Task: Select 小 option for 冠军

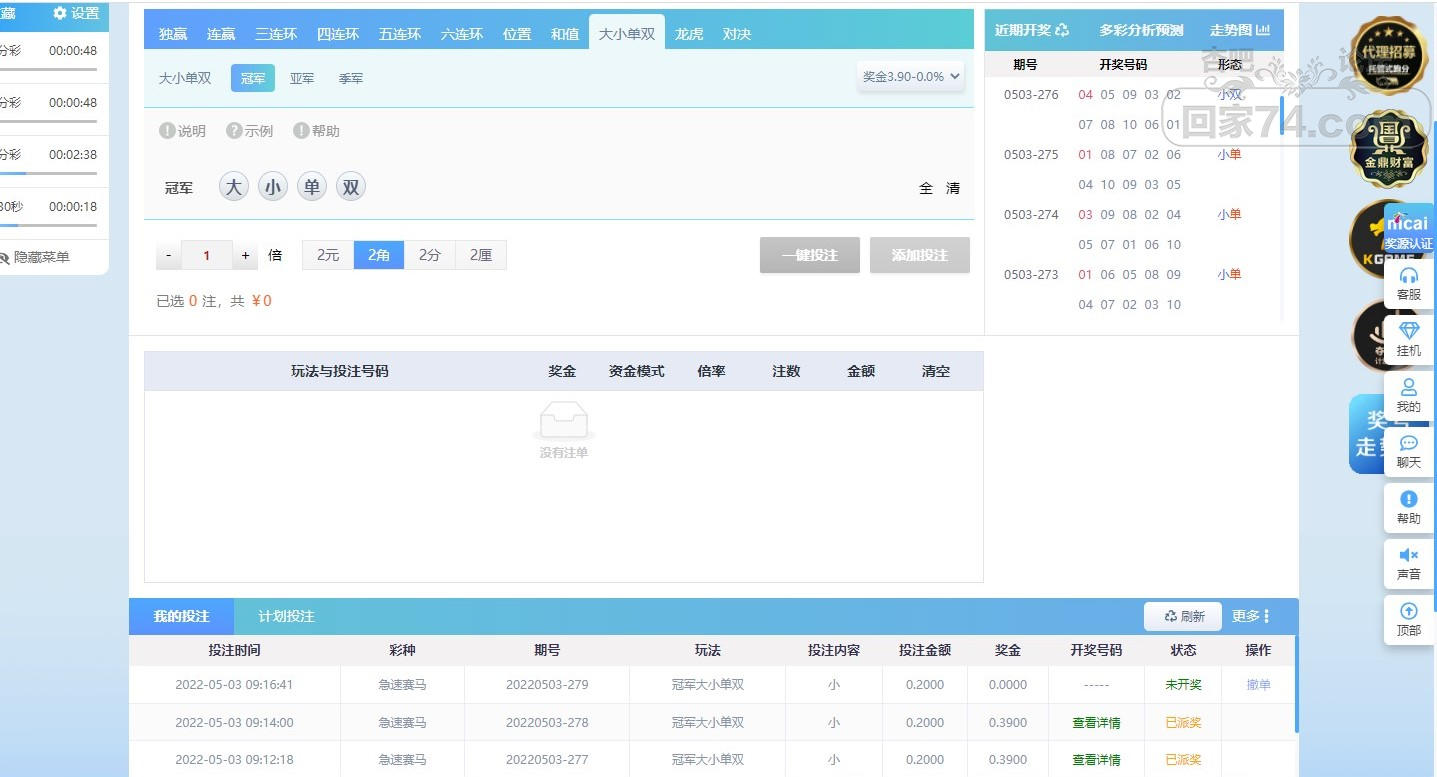Action: 273,187
